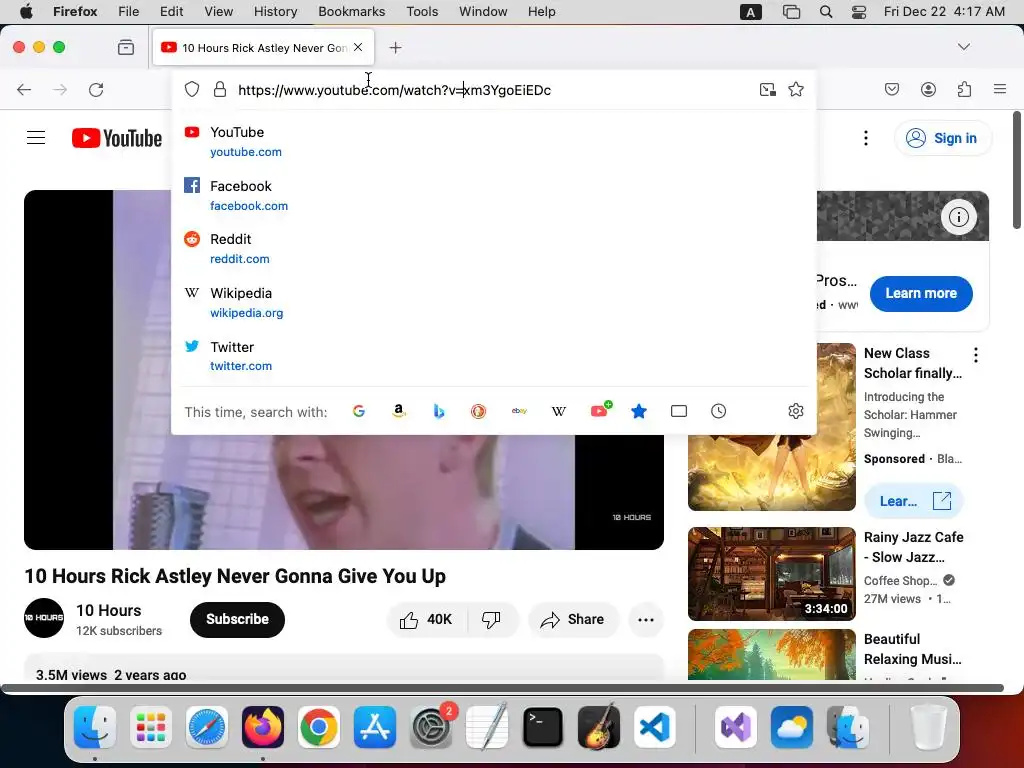The height and width of the screenshot is (768, 1024).
Task: Launch Terminal from the Dock
Action: (543, 727)
